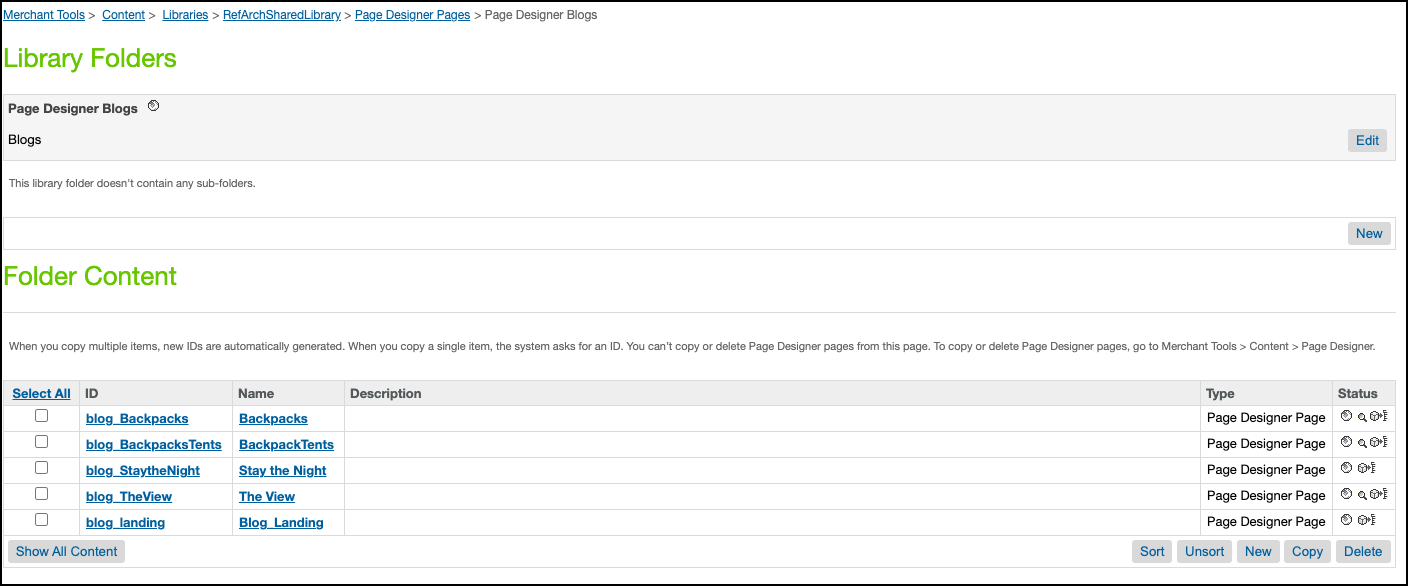Click the Select All column header link
1408x586 pixels.
(42, 394)
